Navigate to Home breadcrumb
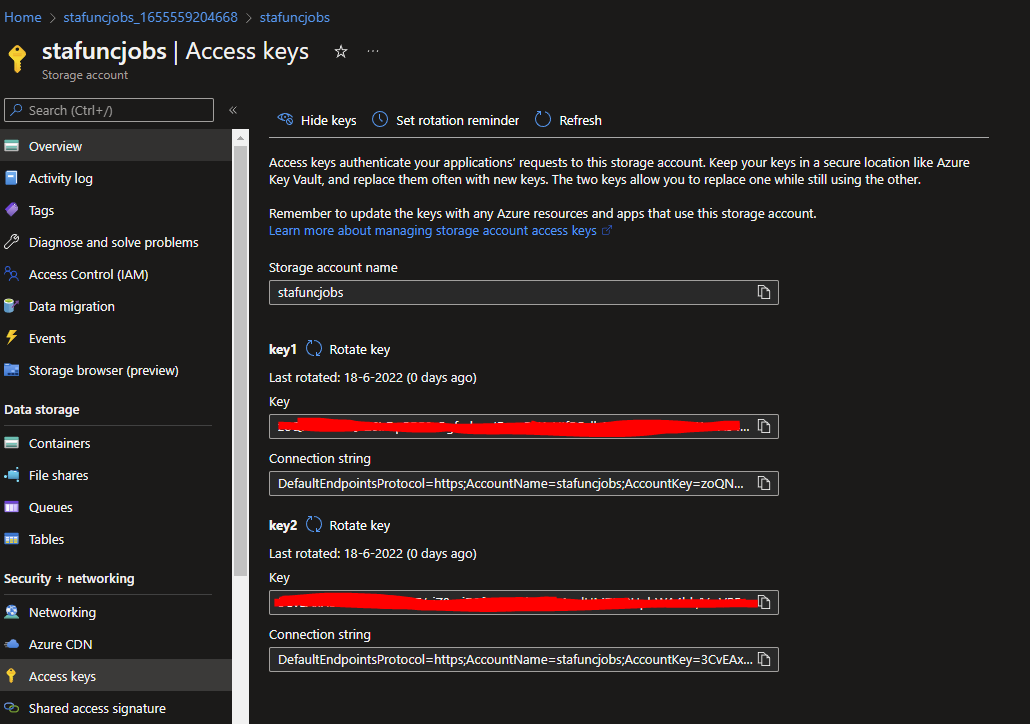 pyautogui.click(x=23, y=17)
